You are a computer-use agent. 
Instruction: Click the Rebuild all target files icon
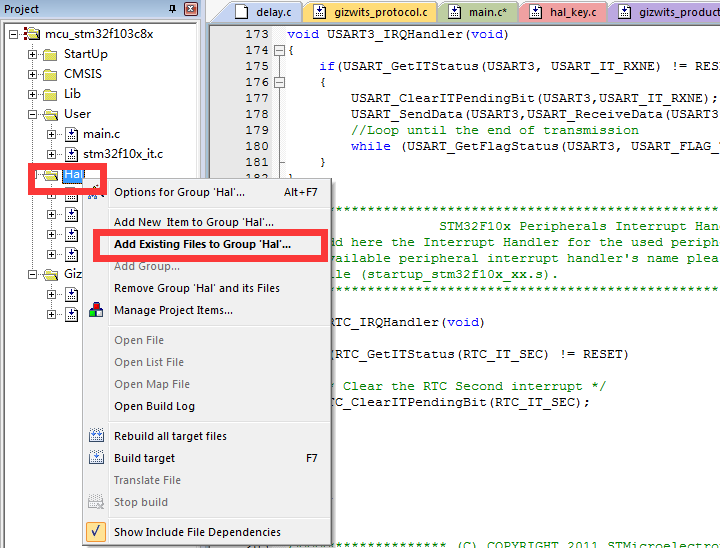click(x=96, y=435)
